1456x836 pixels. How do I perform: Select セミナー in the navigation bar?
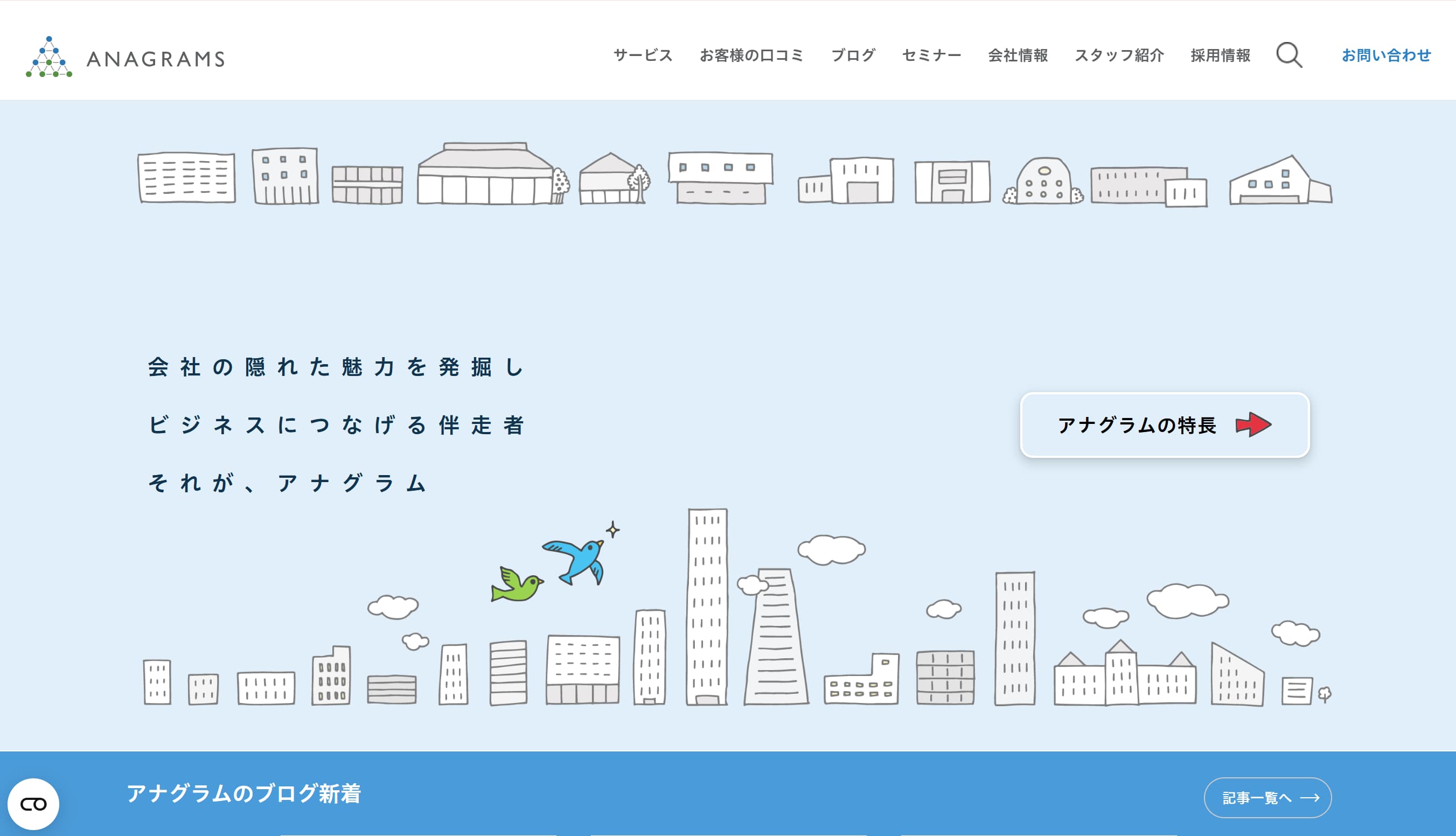click(931, 55)
